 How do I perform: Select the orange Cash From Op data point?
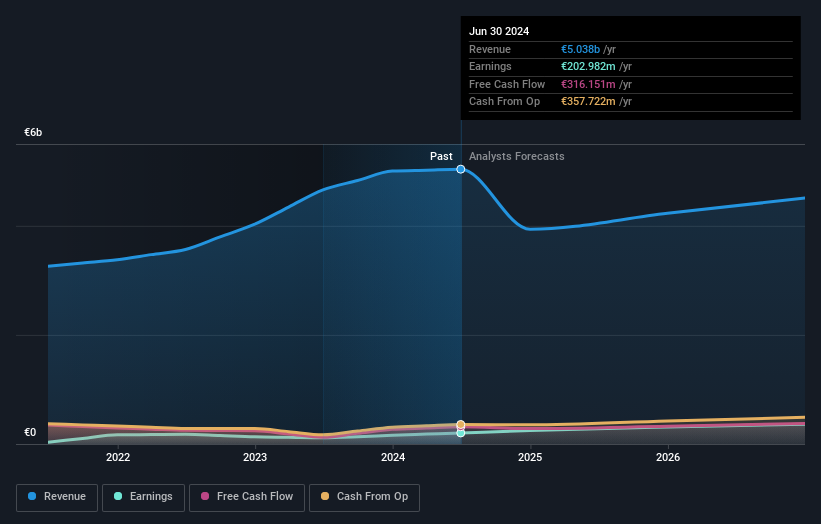tap(461, 424)
